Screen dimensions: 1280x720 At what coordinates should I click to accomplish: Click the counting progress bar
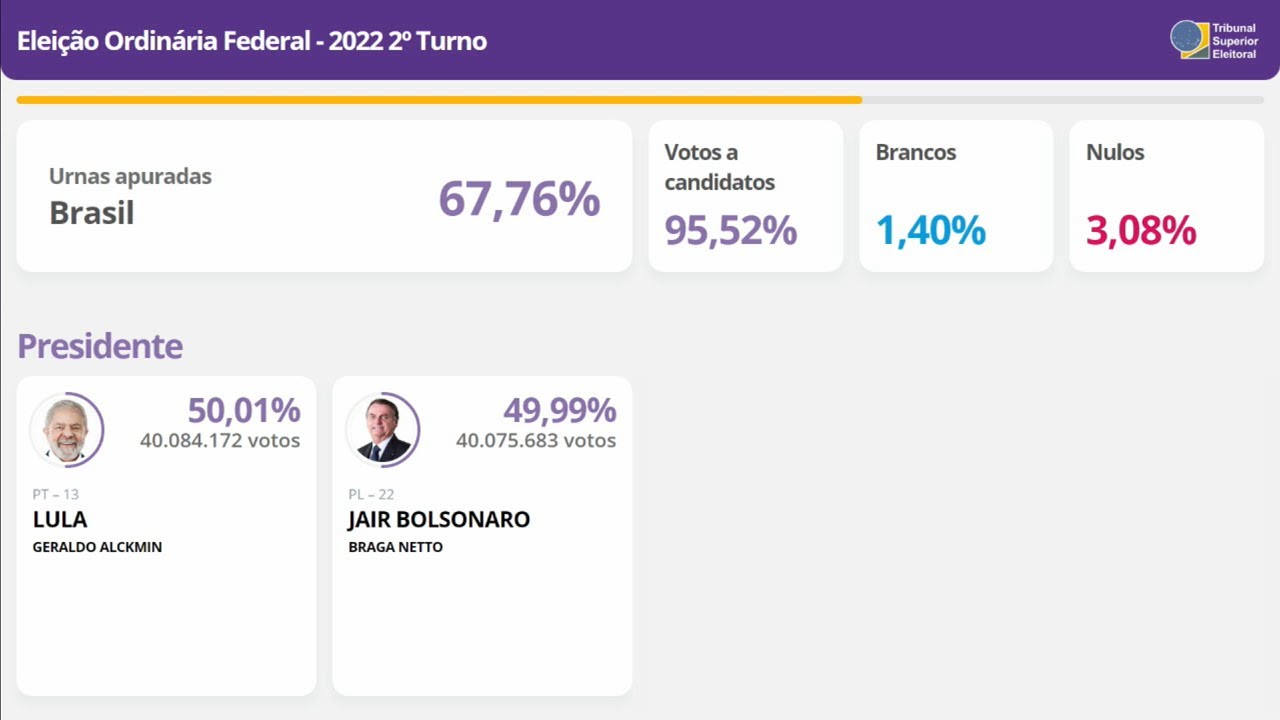pos(640,100)
